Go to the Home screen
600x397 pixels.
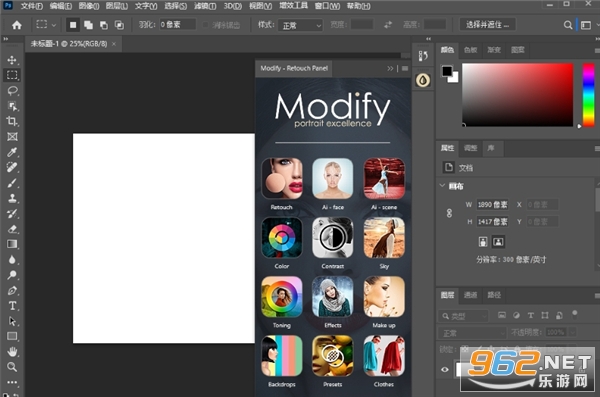pos(16,25)
